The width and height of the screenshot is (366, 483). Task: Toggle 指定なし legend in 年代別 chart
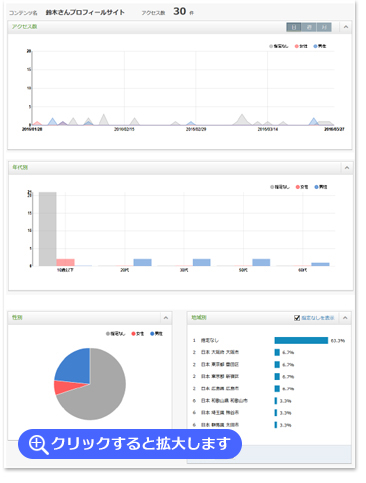click(x=280, y=187)
